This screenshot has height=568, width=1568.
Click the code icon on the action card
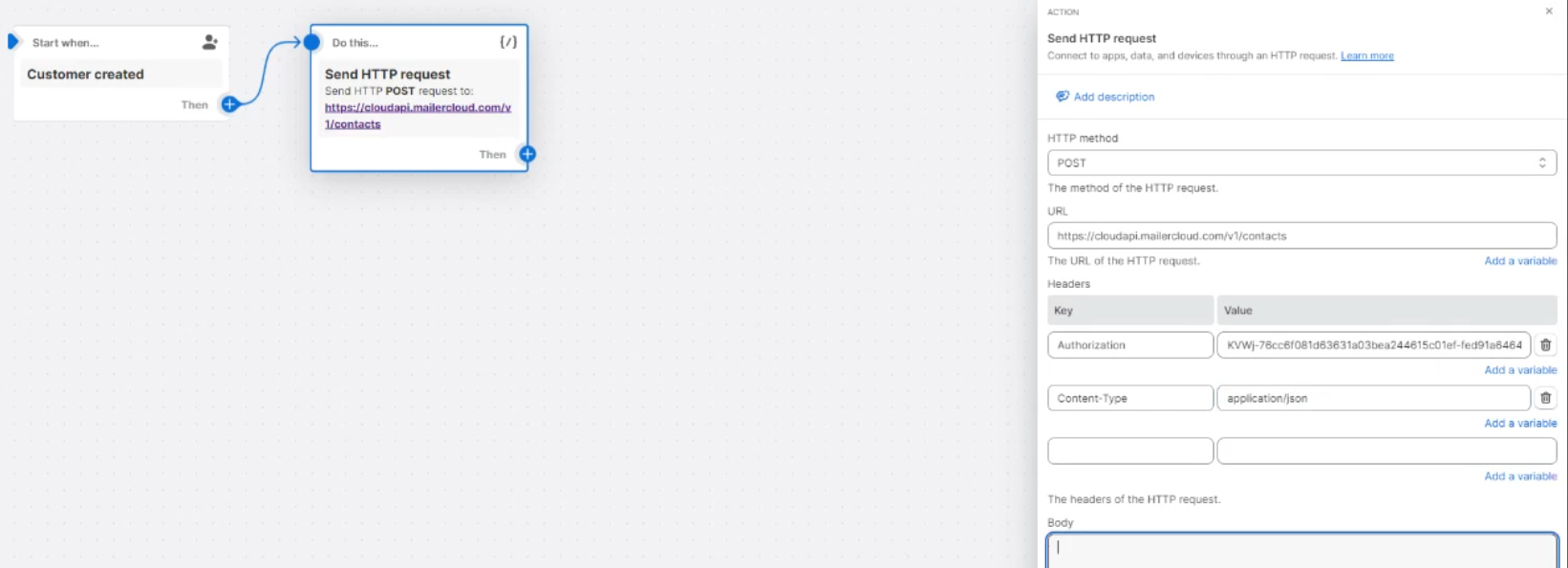(x=508, y=42)
